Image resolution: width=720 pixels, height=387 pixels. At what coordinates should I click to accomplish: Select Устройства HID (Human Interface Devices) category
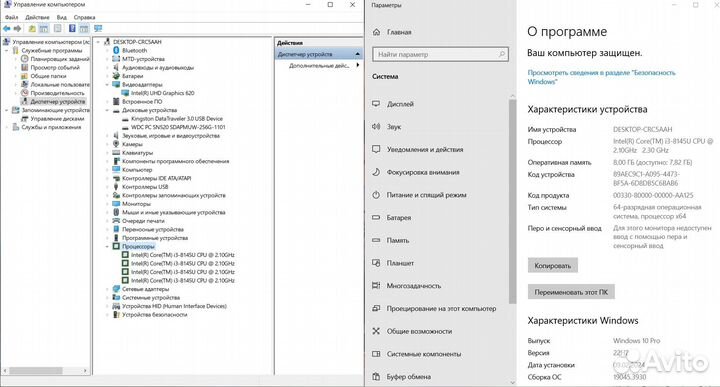point(174,306)
